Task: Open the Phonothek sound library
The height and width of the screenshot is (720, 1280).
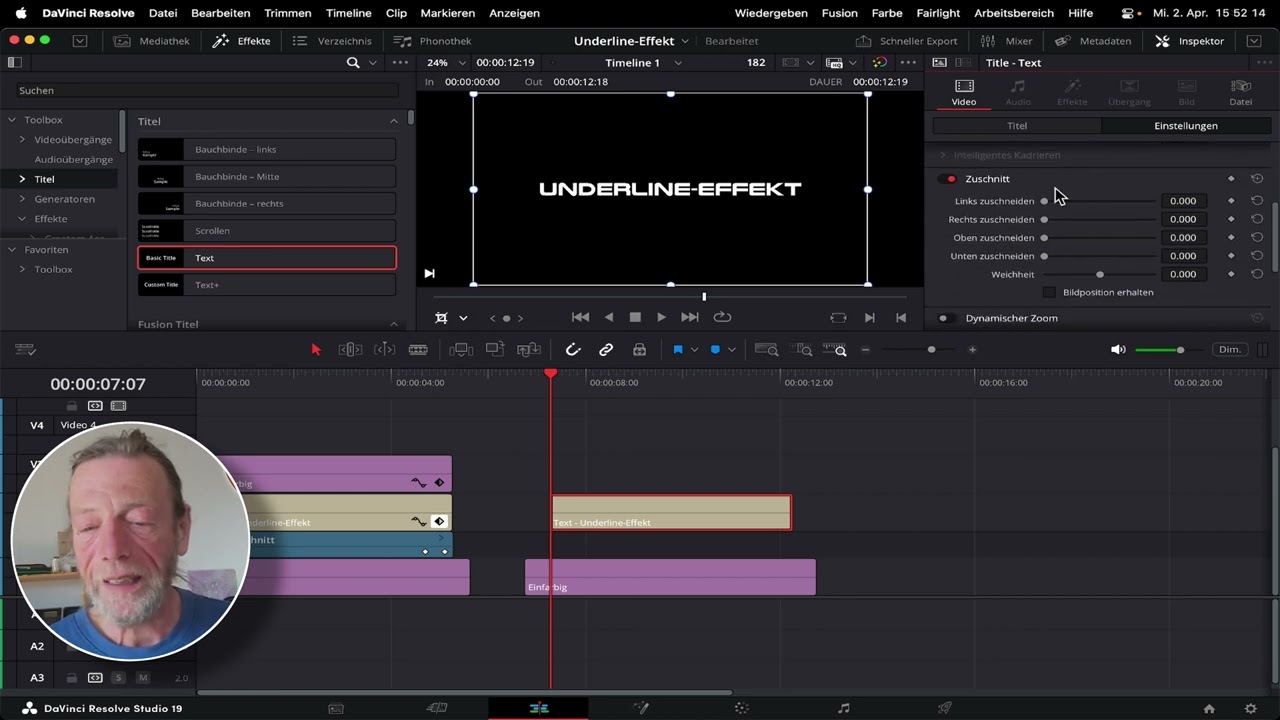Action: [432, 41]
